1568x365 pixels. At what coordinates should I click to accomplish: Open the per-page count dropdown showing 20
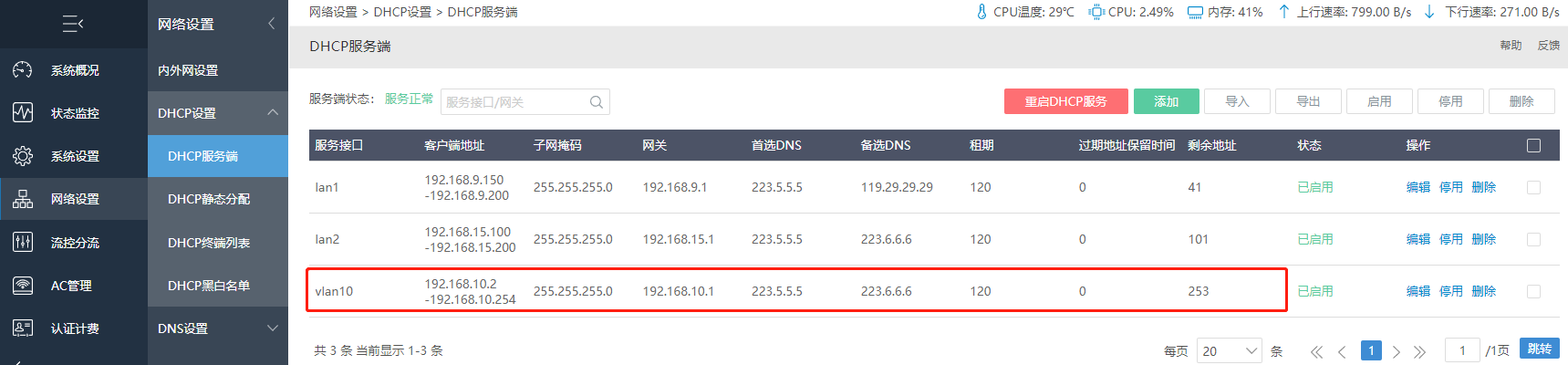coord(1230,350)
